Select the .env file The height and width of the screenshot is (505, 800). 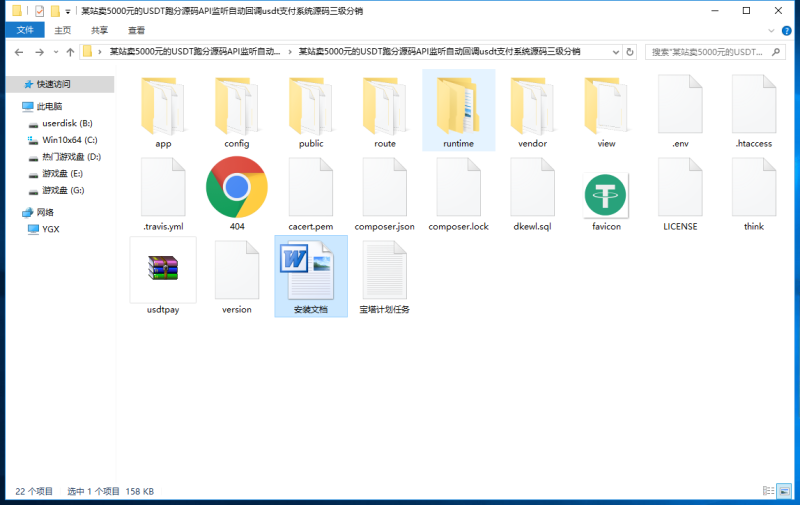click(680, 113)
